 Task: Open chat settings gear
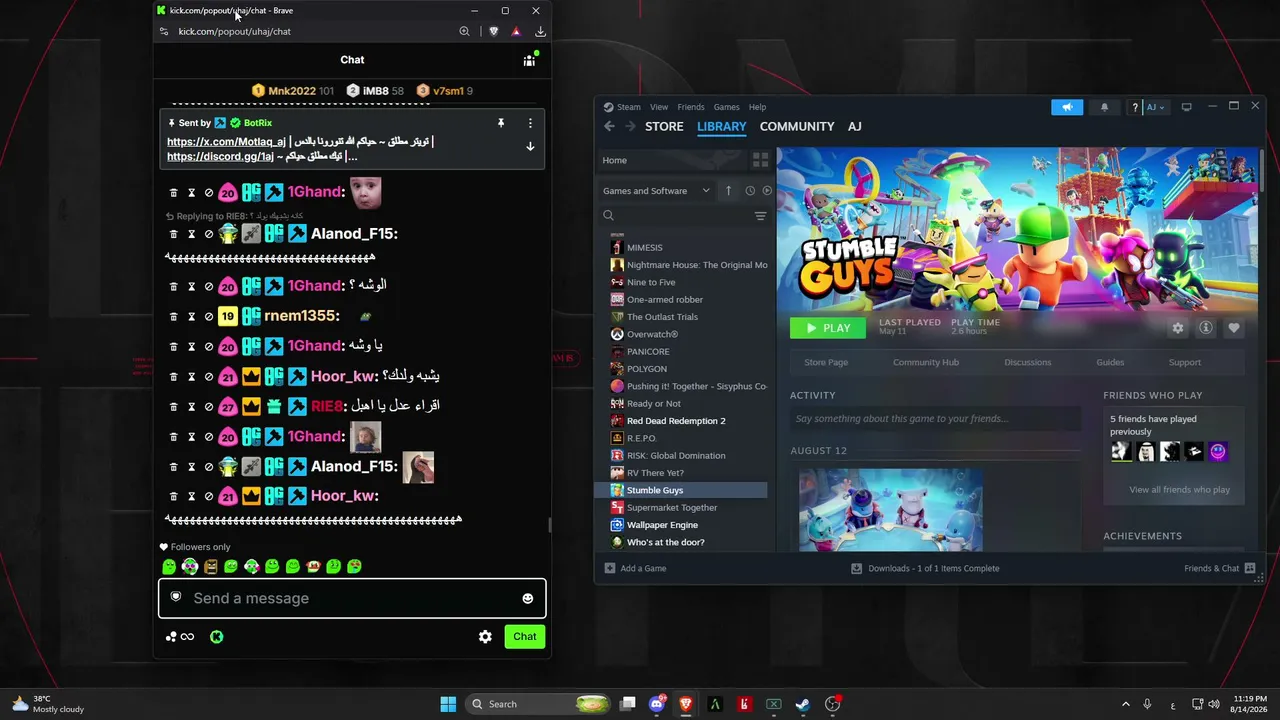point(485,637)
